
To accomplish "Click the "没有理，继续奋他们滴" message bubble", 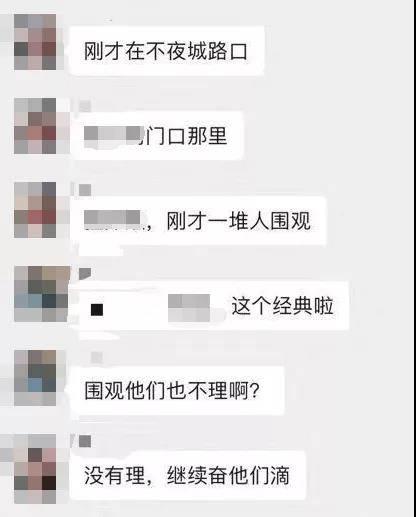I will pos(188,475).
